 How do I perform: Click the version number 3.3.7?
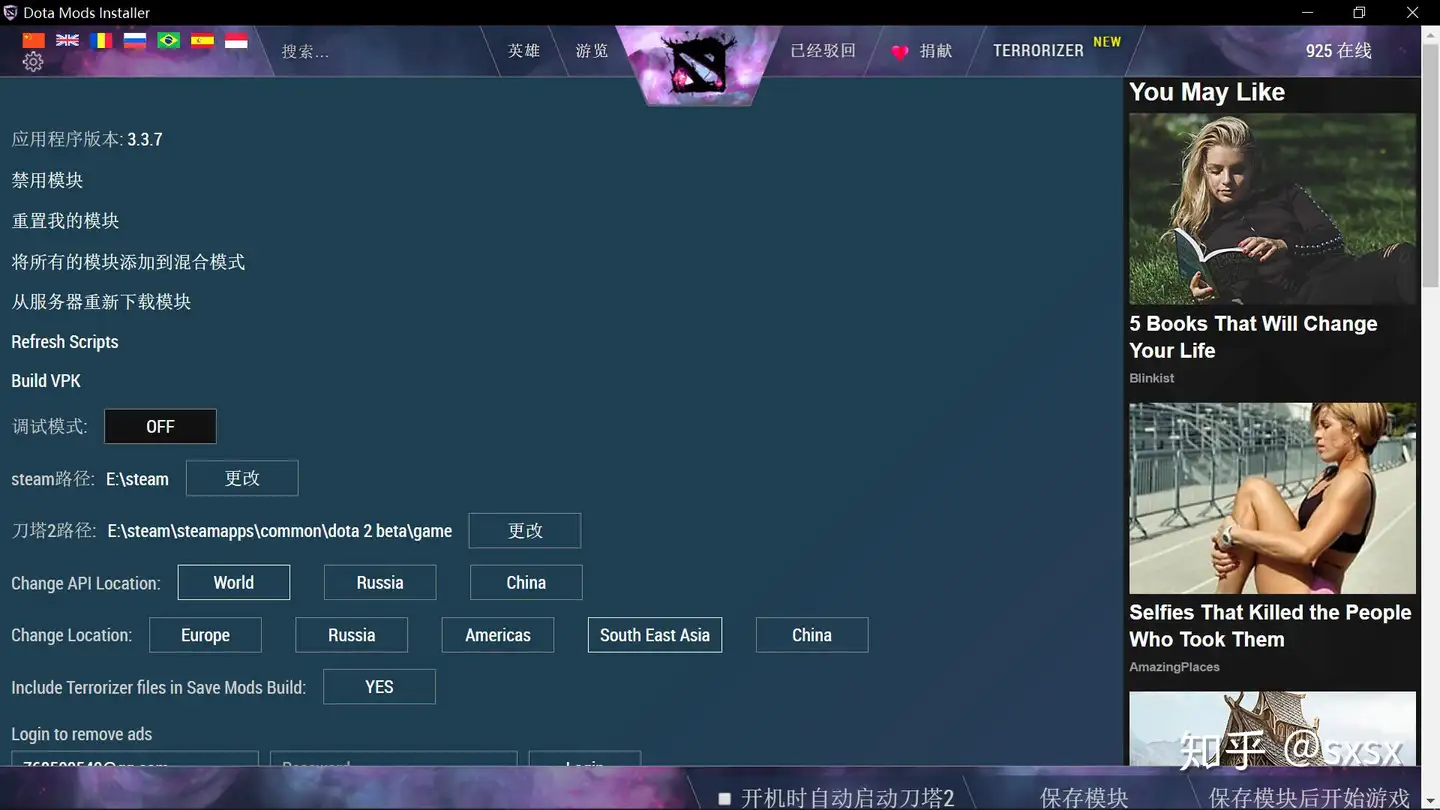[145, 140]
